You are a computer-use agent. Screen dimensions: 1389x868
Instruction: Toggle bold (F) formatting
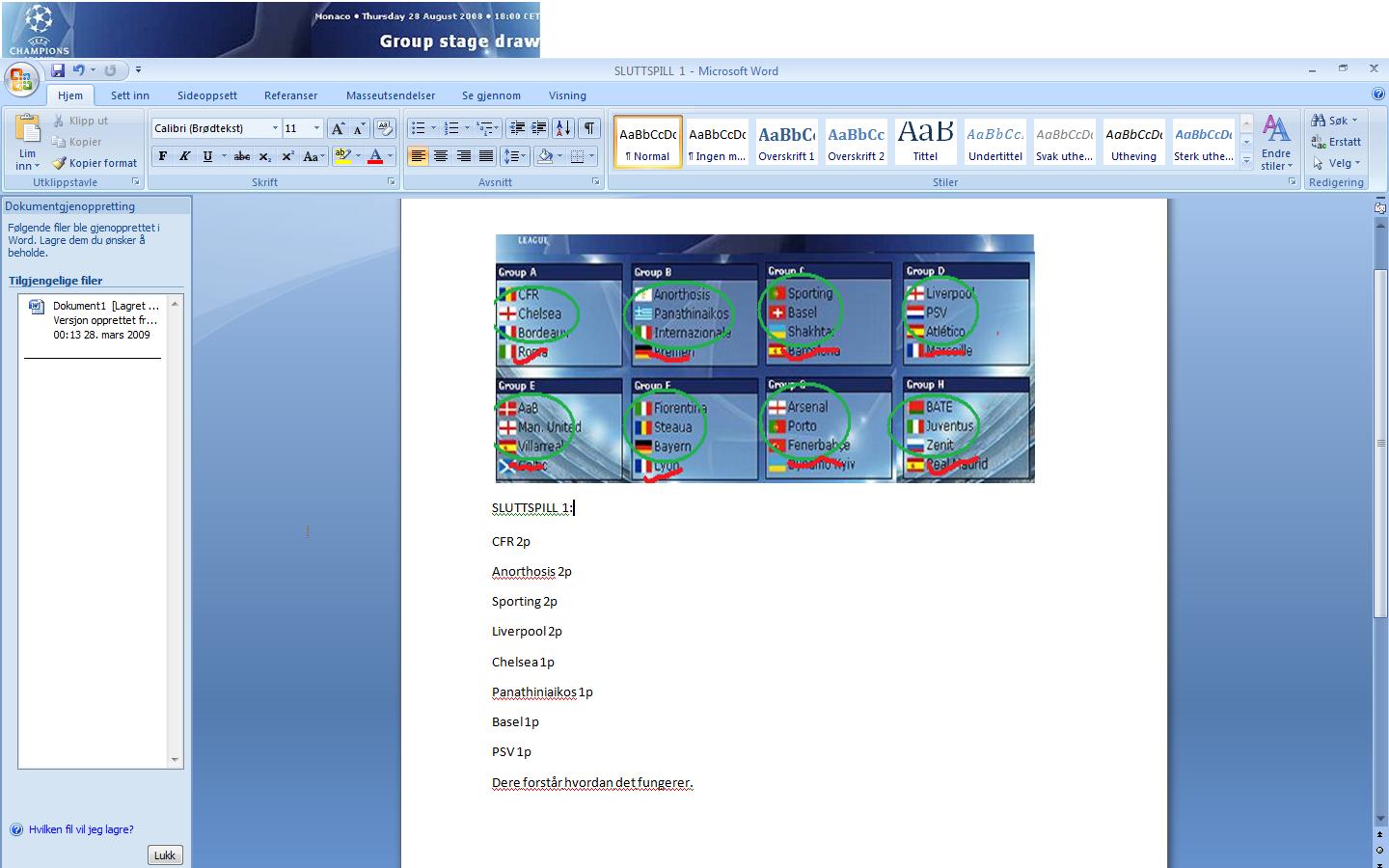(162, 156)
